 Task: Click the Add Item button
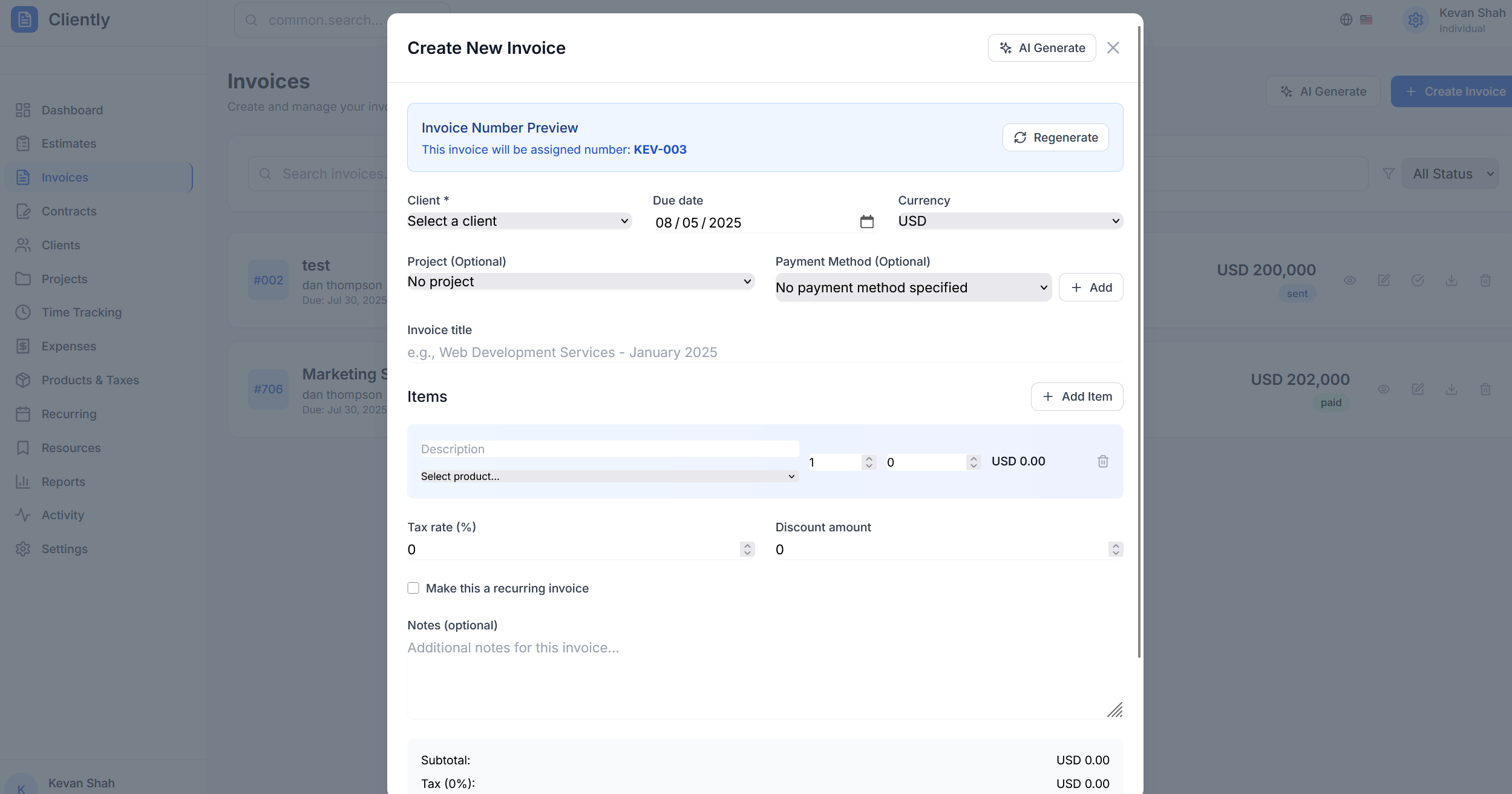click(x=1076, y=396)
